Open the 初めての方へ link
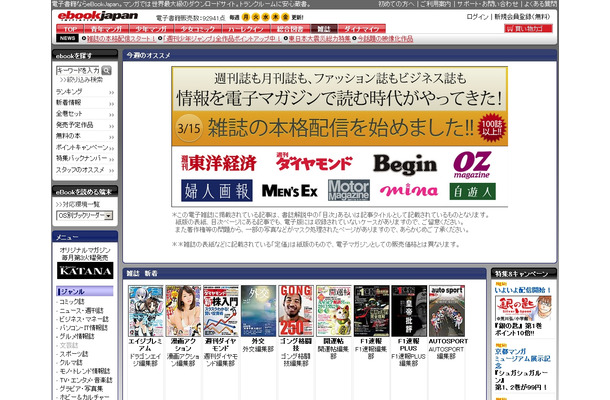The width and height of the screenshot is (610, 400). point(396,4)
